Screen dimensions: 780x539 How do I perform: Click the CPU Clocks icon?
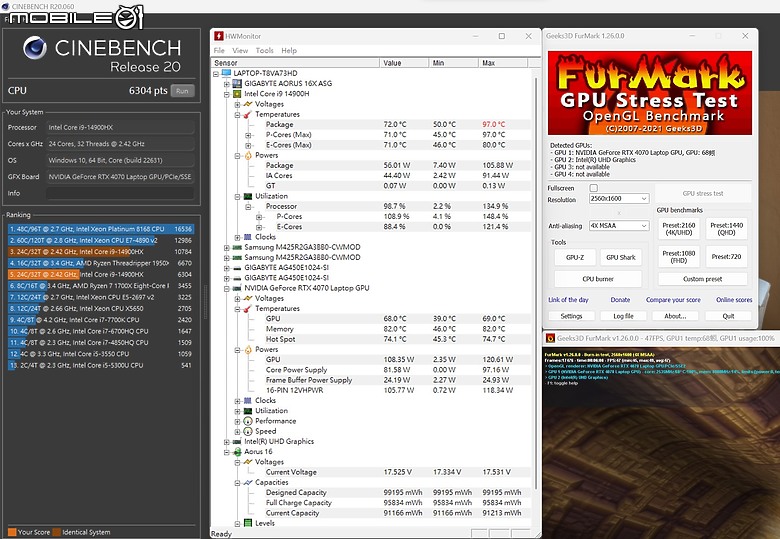click(248, 237)
